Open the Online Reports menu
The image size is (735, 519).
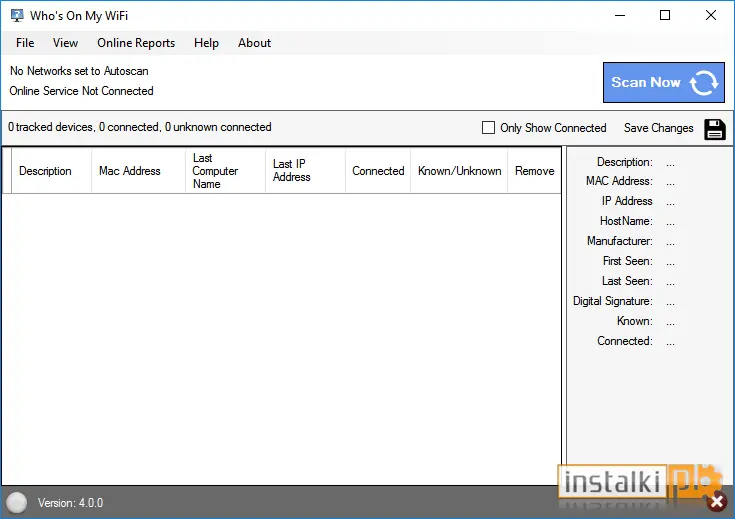pyautogui.click(x=136, y=43)
